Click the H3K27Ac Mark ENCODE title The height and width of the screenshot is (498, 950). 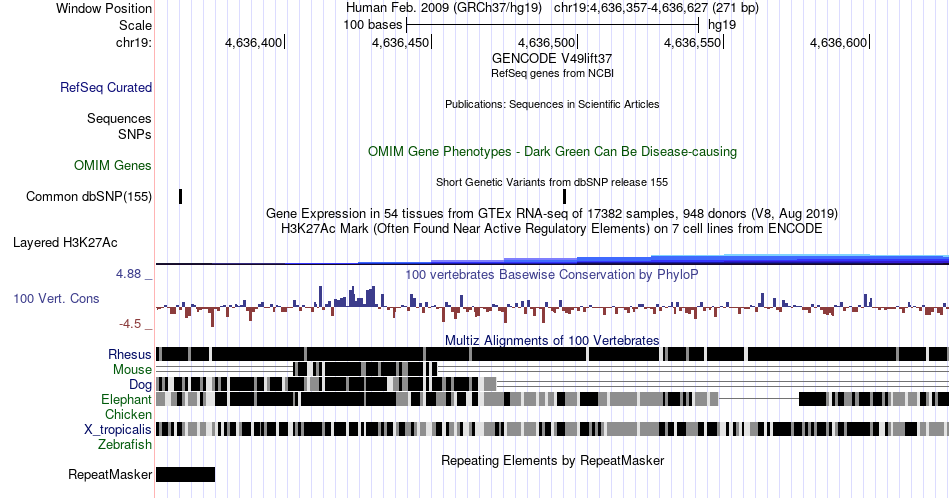point(552,228)
